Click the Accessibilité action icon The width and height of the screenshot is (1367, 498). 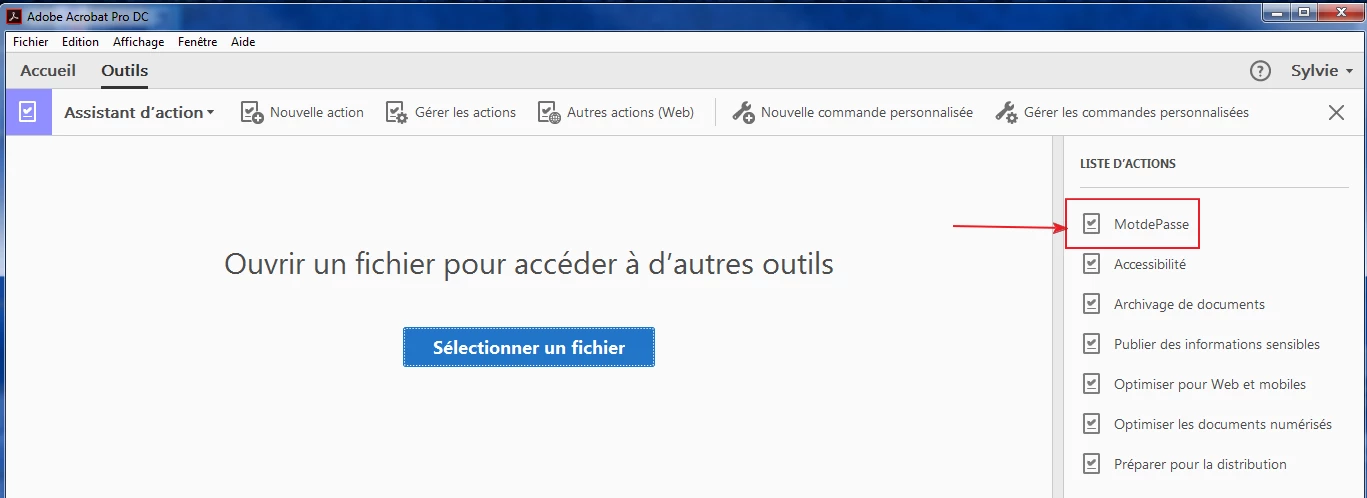coord(1092,264)
